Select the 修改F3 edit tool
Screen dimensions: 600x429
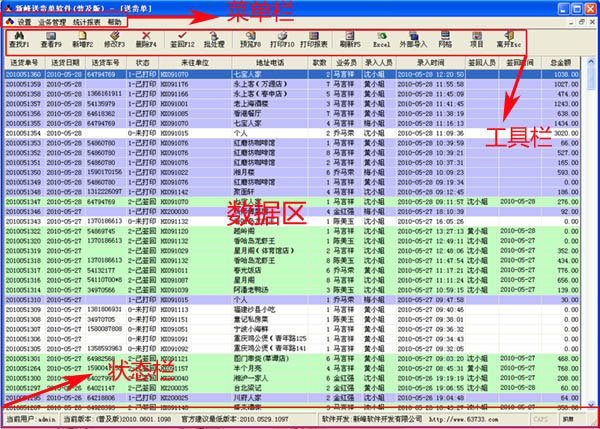pos(114,40)
